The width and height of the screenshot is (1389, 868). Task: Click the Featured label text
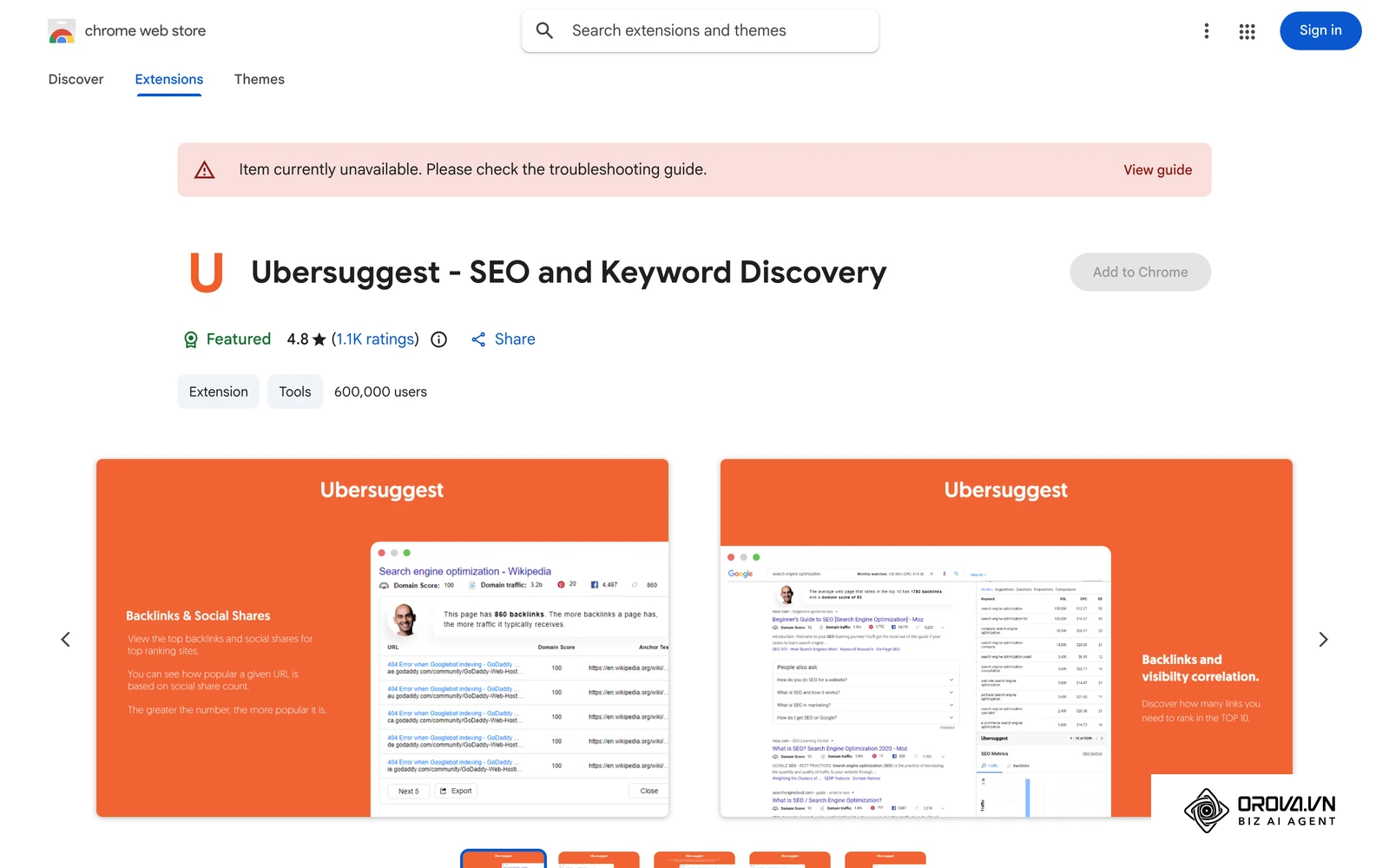click(x=239, y=339)
